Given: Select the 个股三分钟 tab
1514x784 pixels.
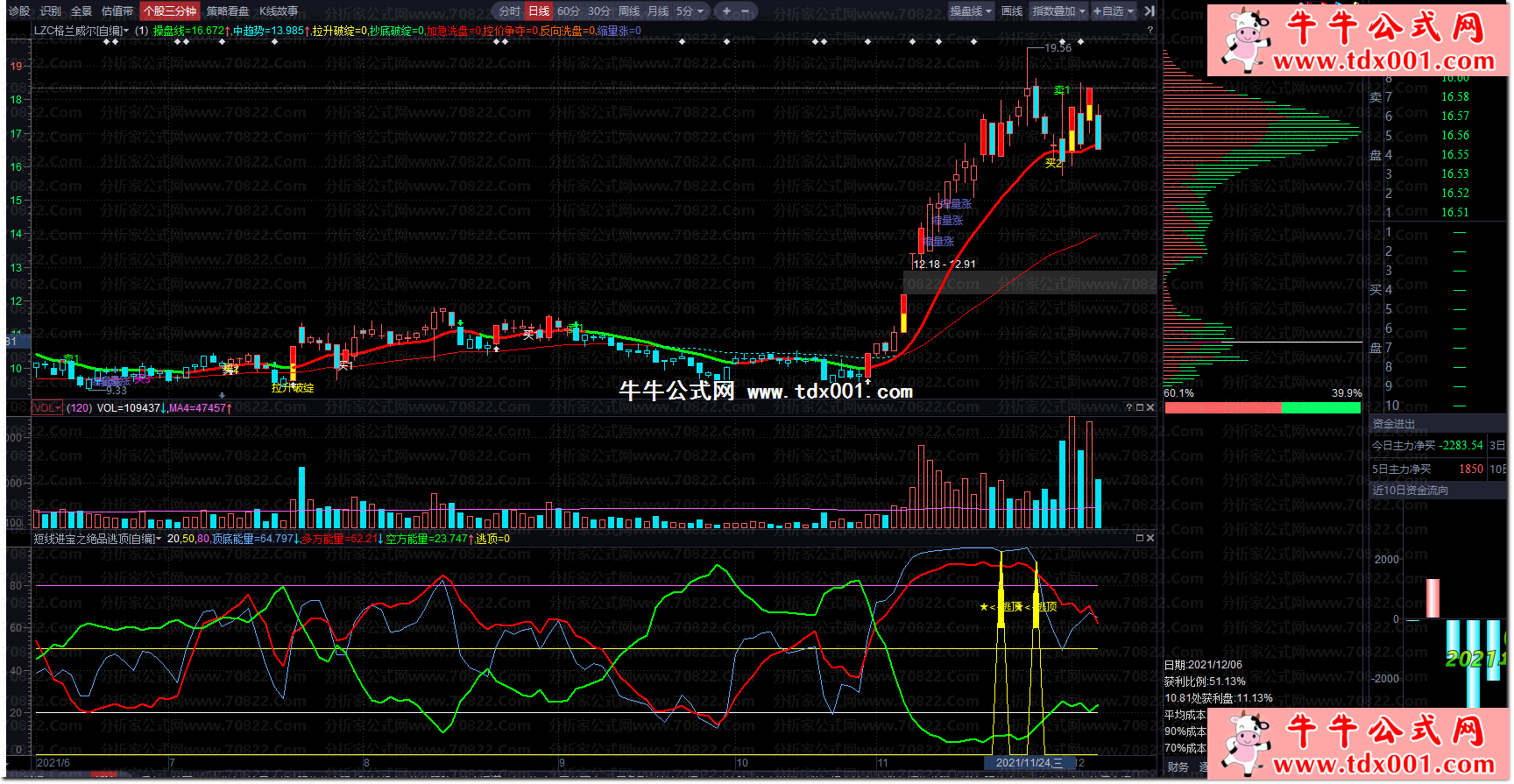Looking at the screenshot, I should [170, 11].
